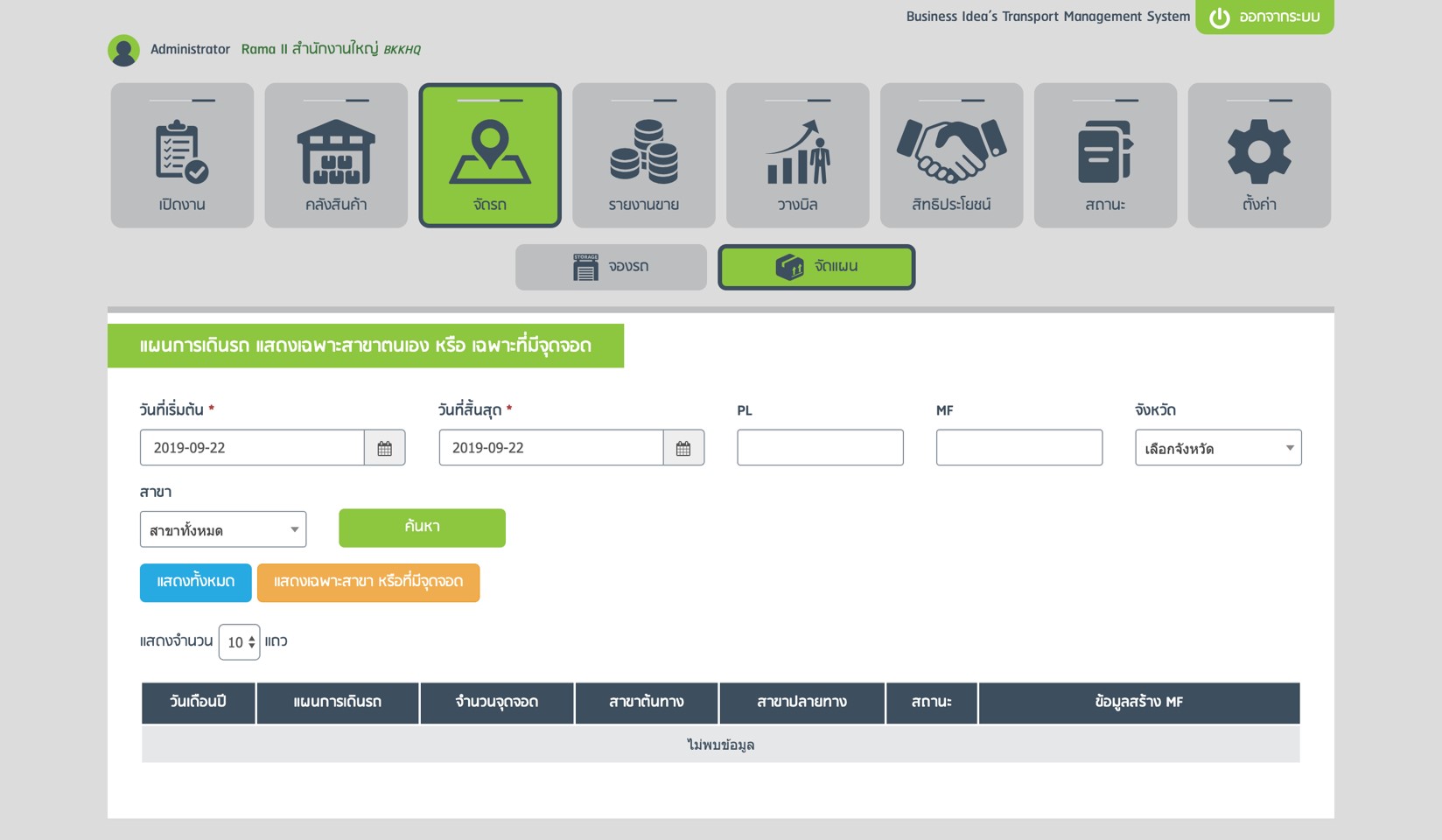Switch to the จองรถ tab
Viewport: 1442px width, 840px height.
coord(611,267)
